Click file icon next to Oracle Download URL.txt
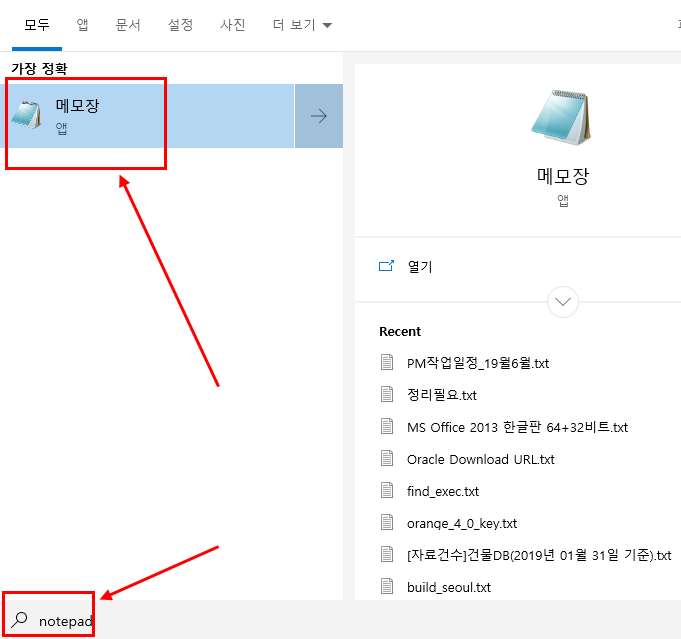Viewport: 681px width, 639px height. 387,458
